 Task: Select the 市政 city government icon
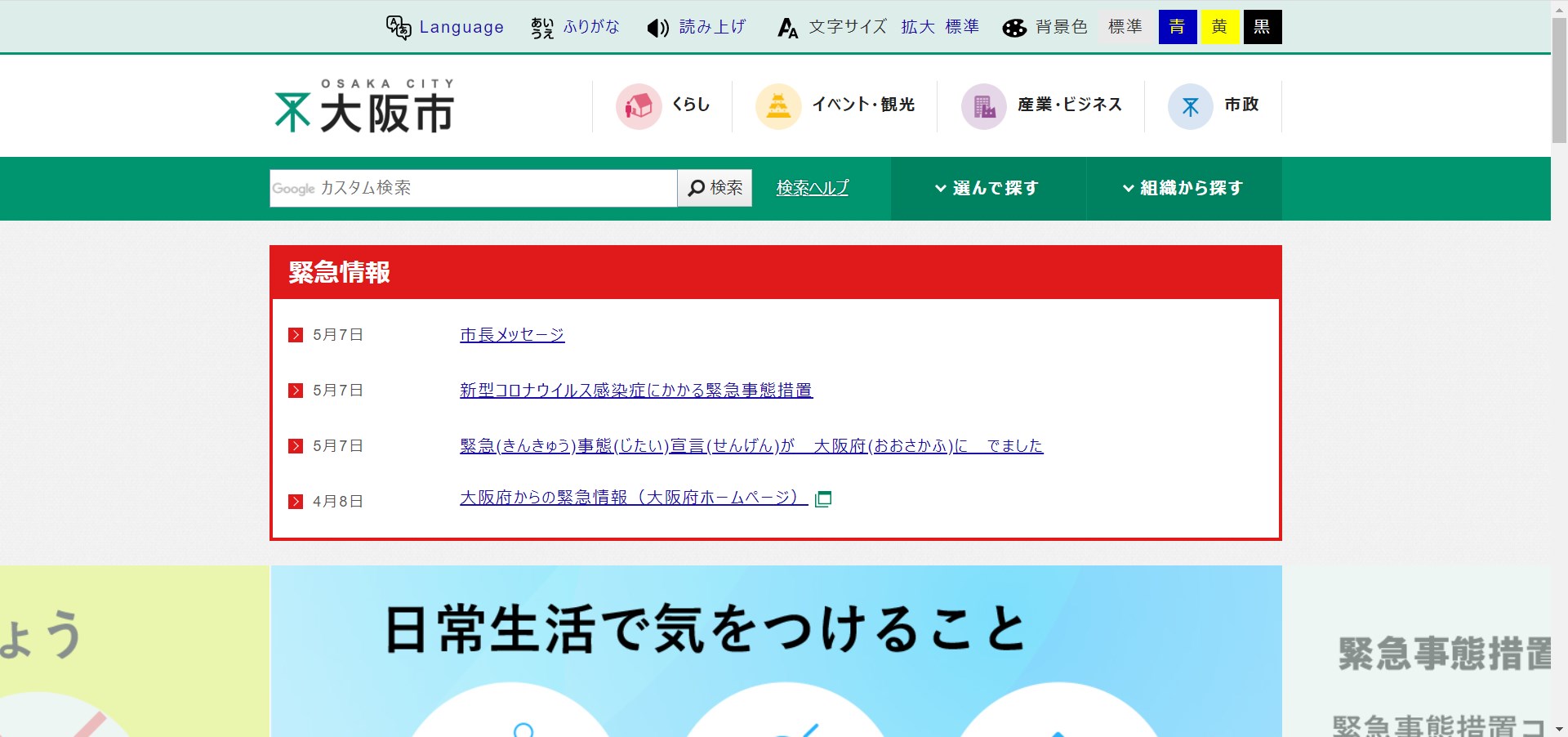pyautogui.click(x=1191, y=105)
